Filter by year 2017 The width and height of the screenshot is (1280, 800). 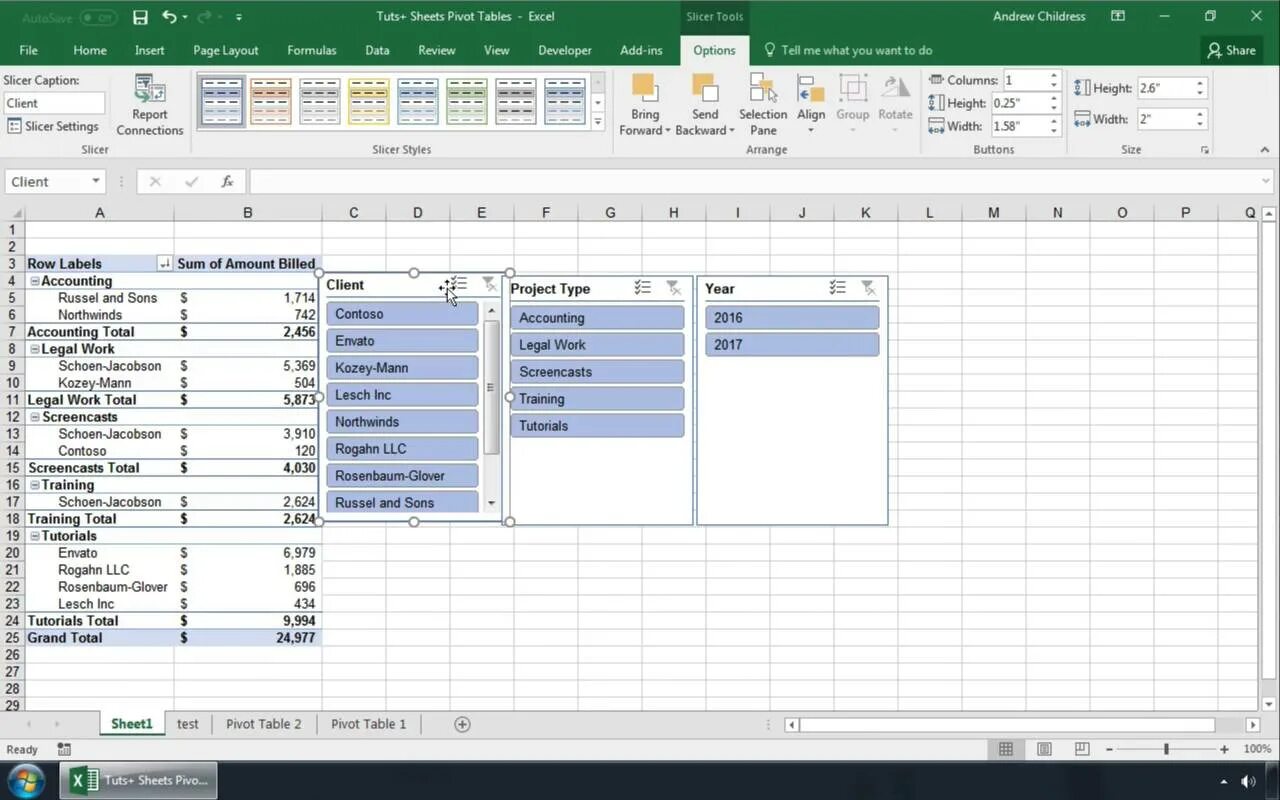pyautogui.click(x=792, y=345)
